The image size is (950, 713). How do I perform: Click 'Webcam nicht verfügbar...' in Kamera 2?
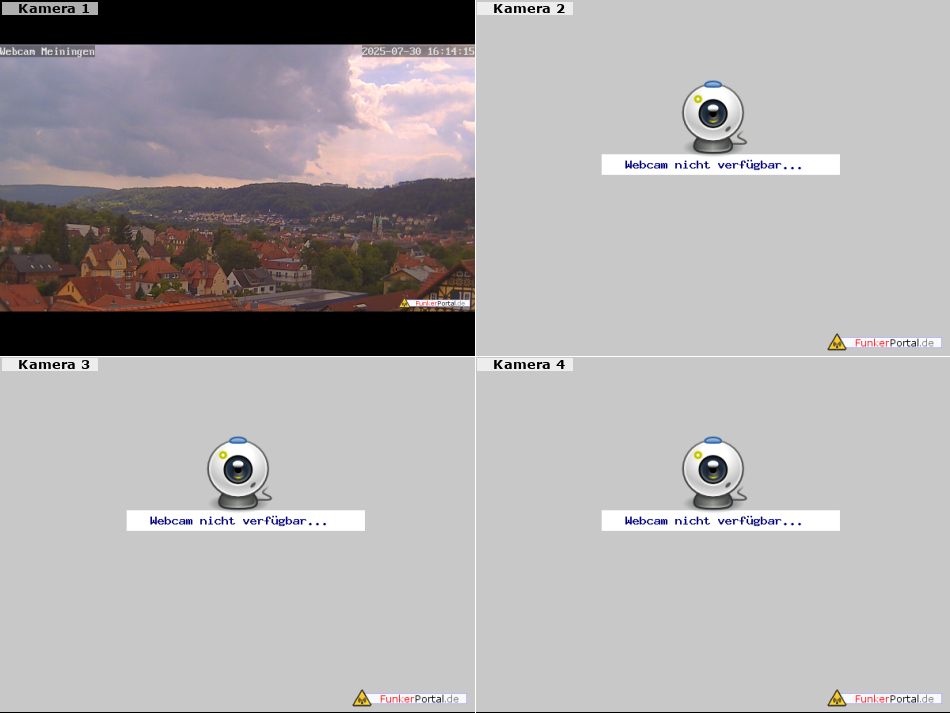coord(713,165)
